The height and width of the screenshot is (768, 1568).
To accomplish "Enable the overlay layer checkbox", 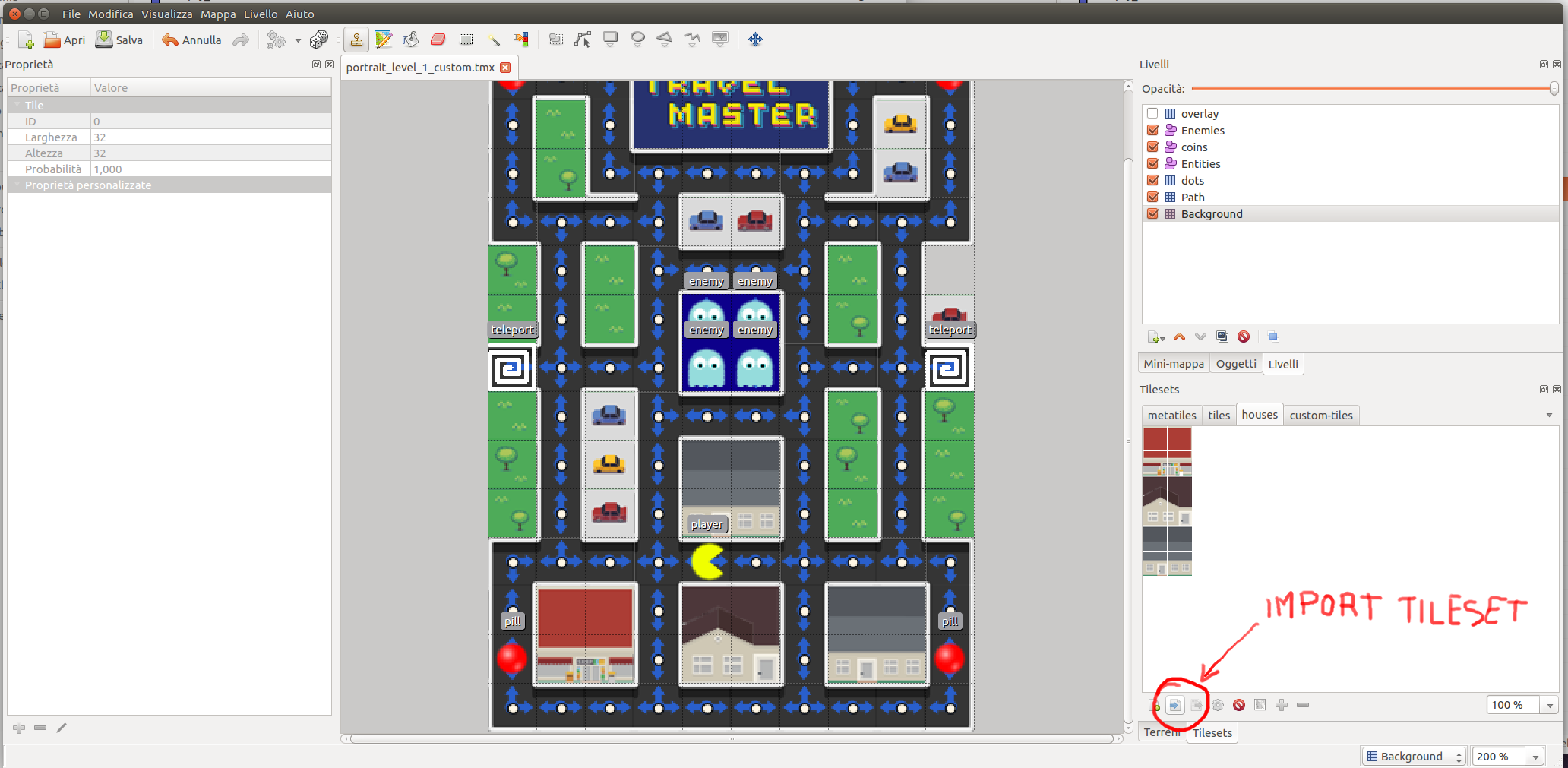I will (1152, 113).
